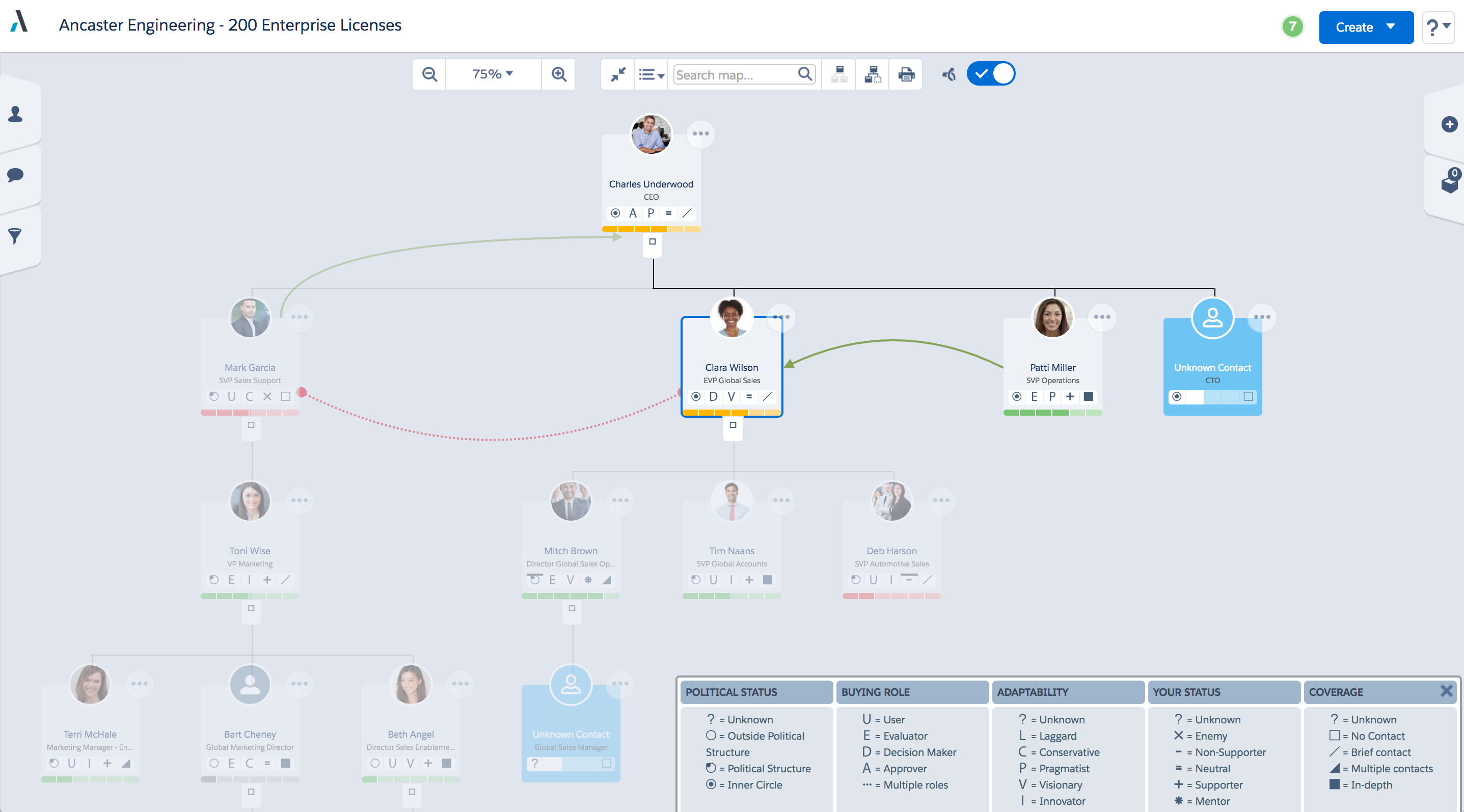Collapse reports under Charles Underwood node
Screen dimensions: 1464x812
click(x=653, y=242)
